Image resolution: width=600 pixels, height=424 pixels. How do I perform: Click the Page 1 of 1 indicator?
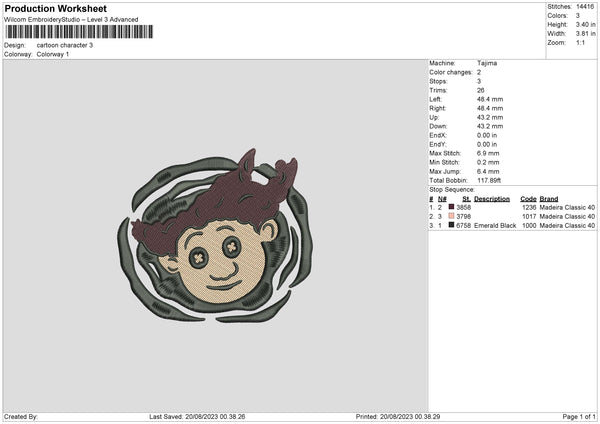pos(579,416)
